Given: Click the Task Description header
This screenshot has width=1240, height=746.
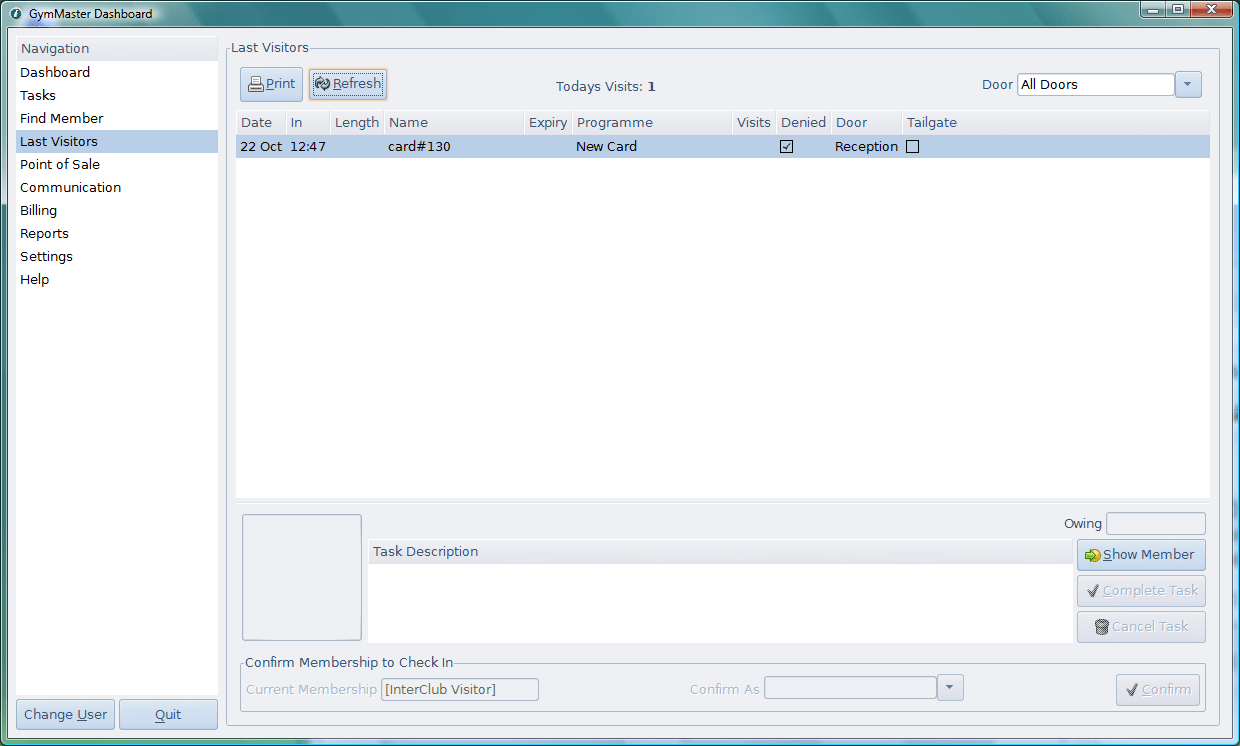Looking at the screenshot, I should [720, 552].
